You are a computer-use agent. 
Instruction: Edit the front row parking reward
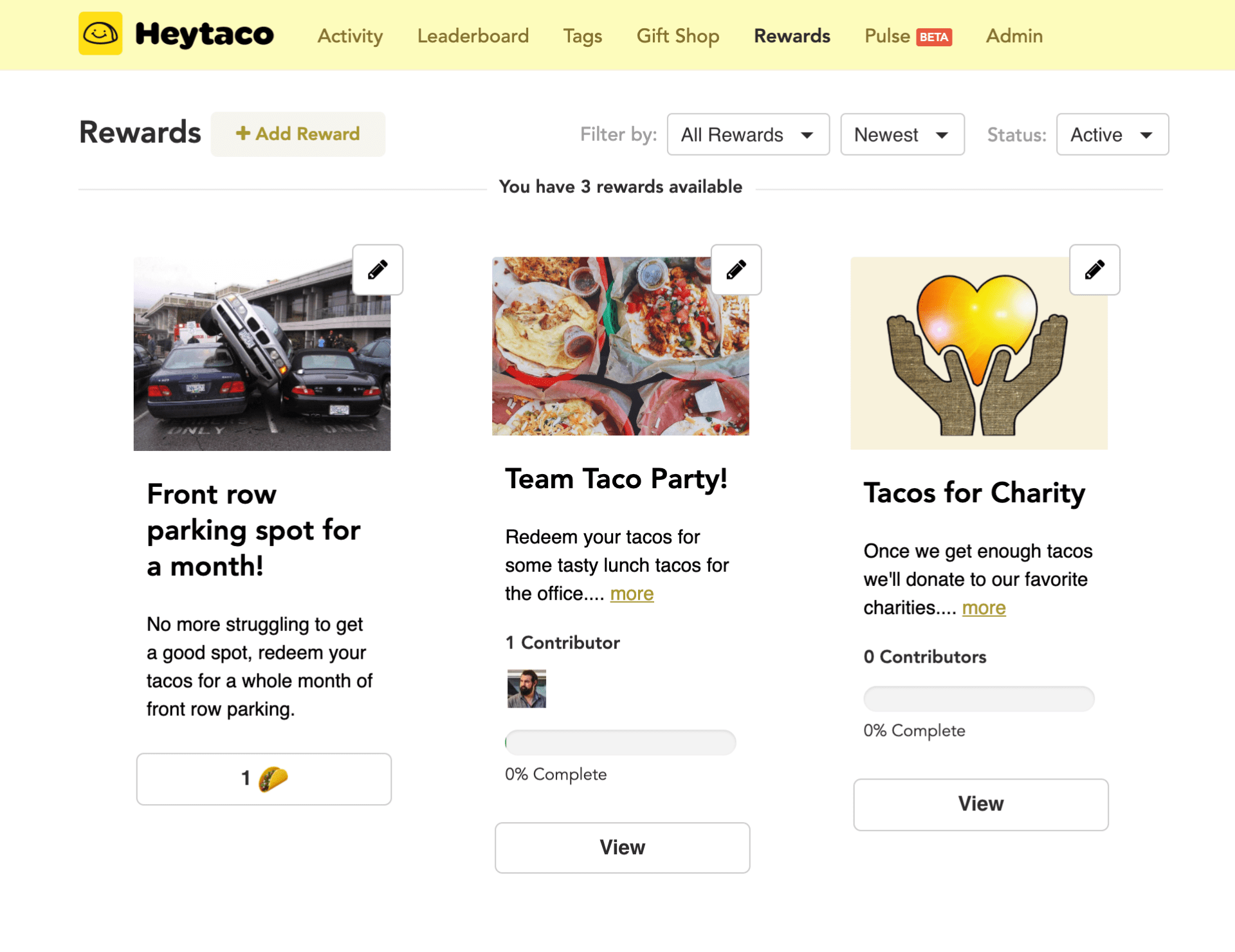pyautogui.click(x=378, y=270)
